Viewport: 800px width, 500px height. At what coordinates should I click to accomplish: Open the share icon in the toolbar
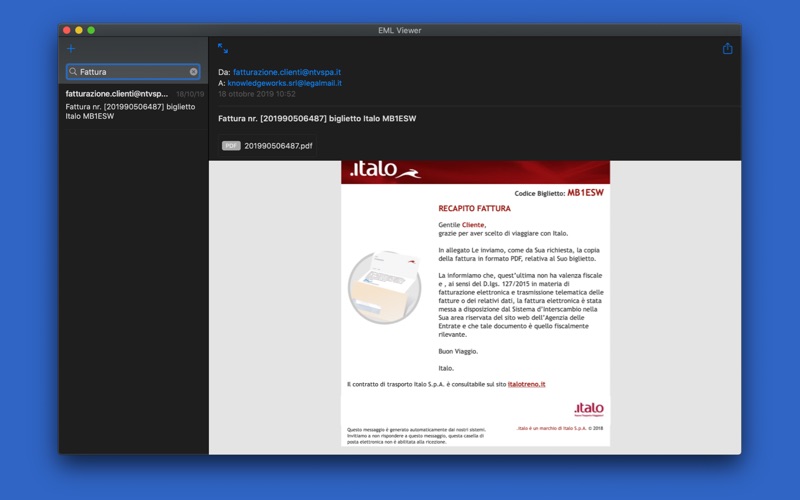click(728, 48)
